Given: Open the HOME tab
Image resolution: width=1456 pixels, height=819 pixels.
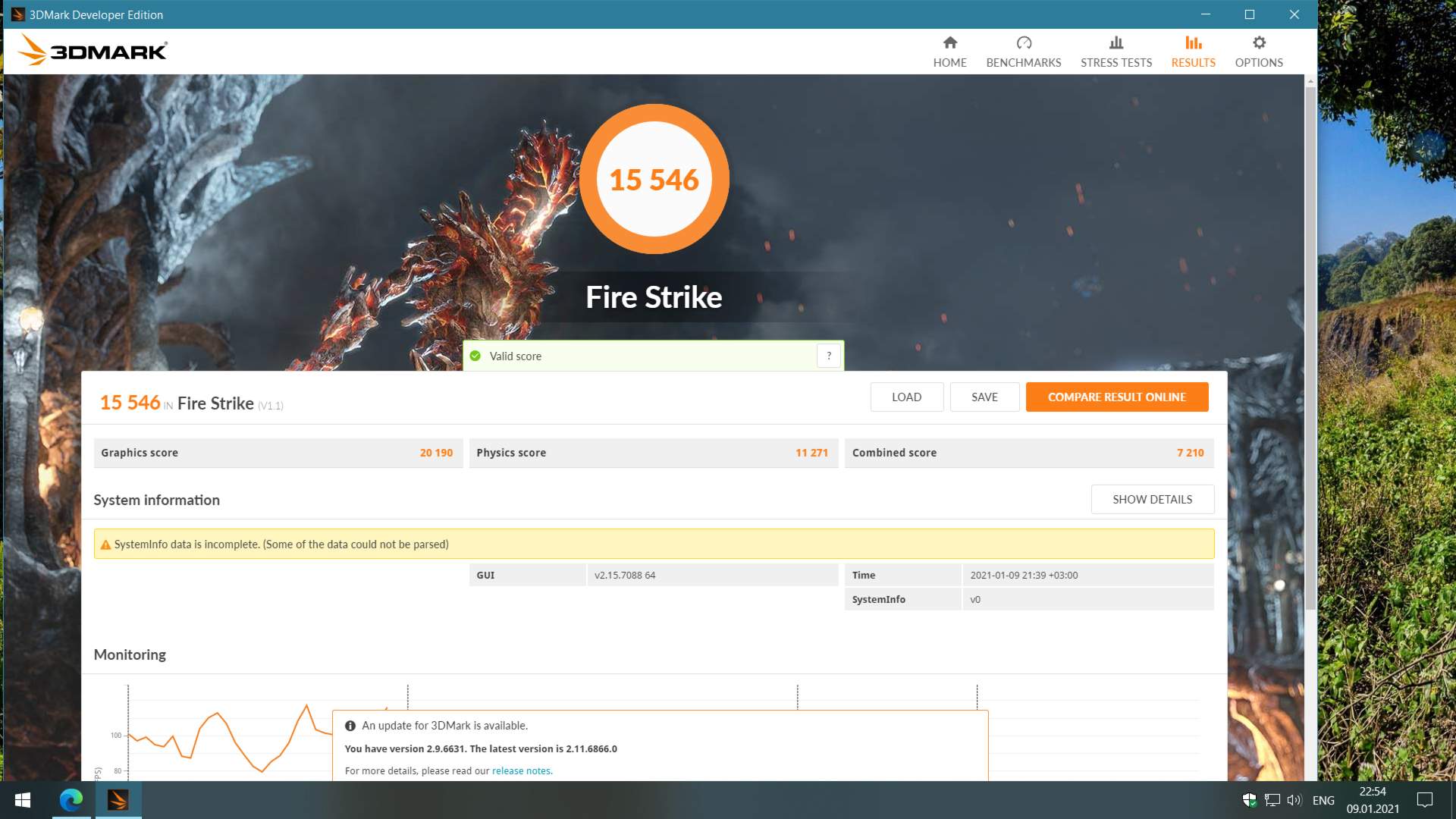Looking at the screenshot, I should [949, 52].
